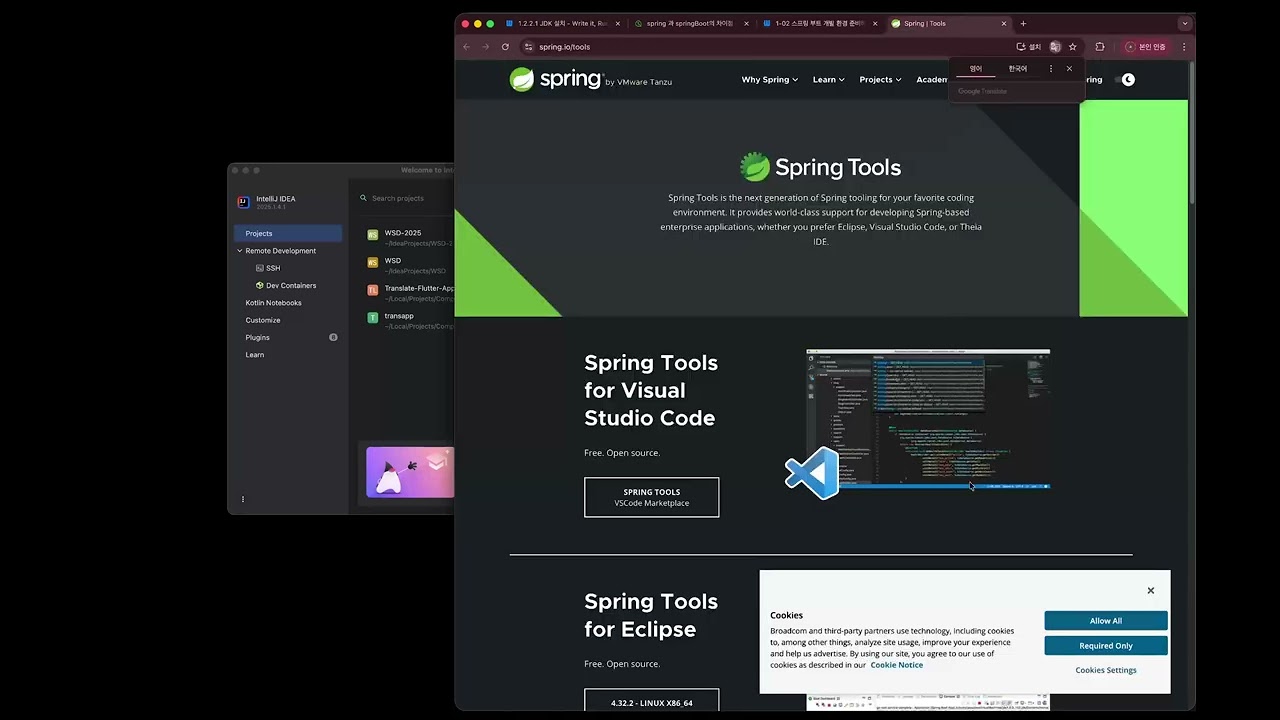Open Plugins in IntelliJ sidebar

[257, 337]
